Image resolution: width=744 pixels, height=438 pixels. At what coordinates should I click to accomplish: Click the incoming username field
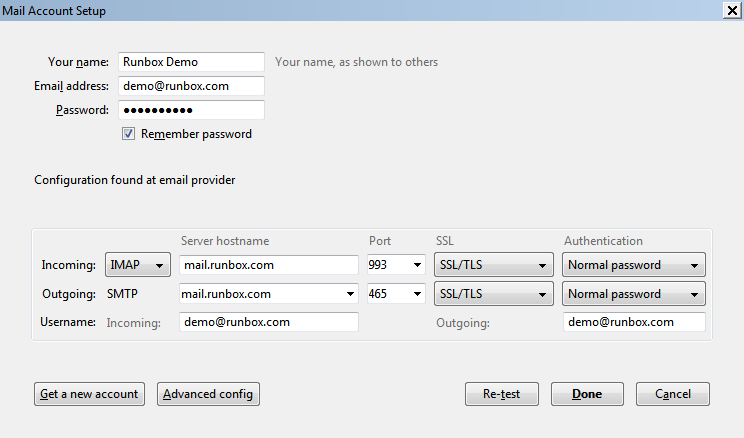click(x=268, y=322)
